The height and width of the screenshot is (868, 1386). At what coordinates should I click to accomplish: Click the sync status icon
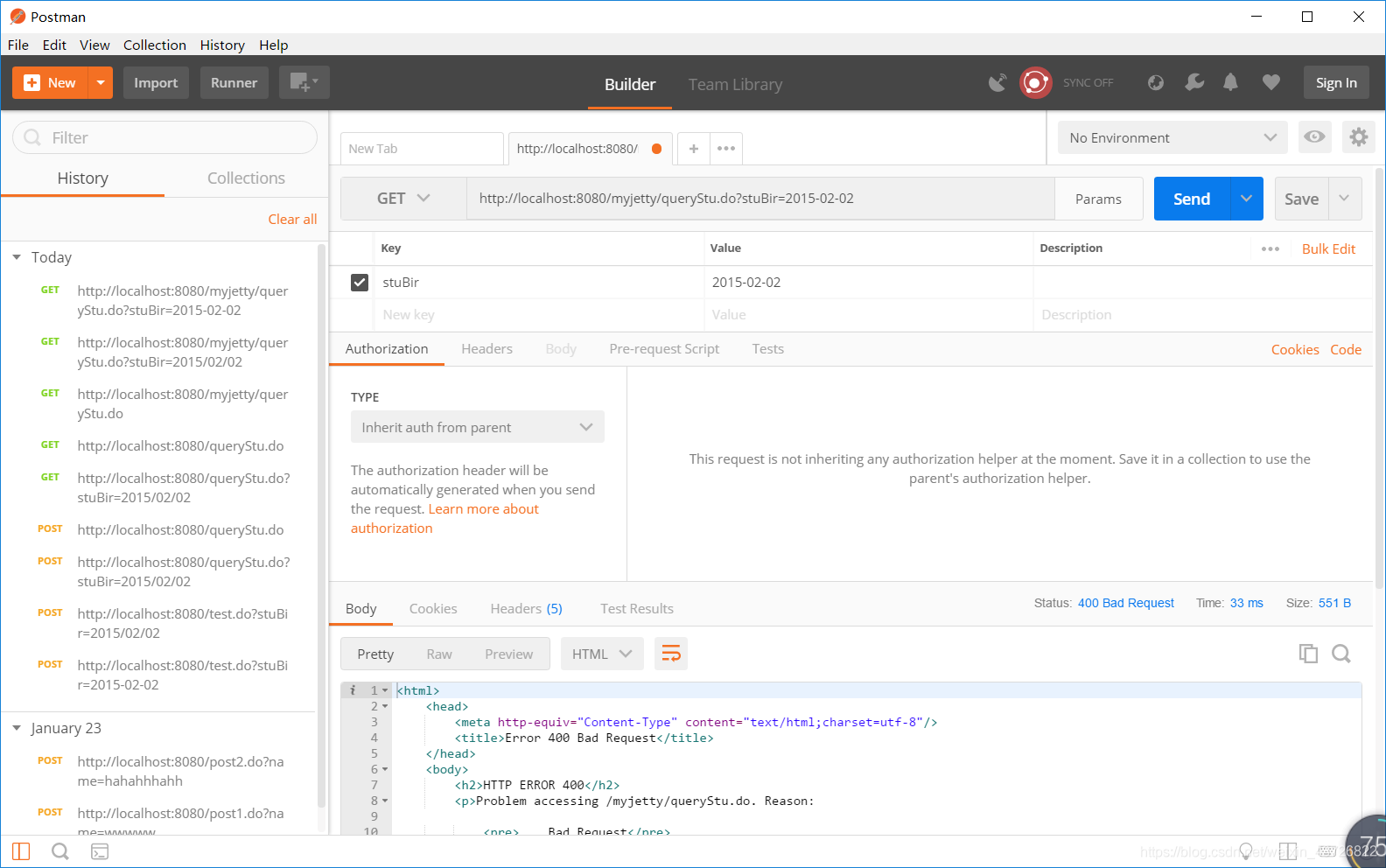[1036, 82]
